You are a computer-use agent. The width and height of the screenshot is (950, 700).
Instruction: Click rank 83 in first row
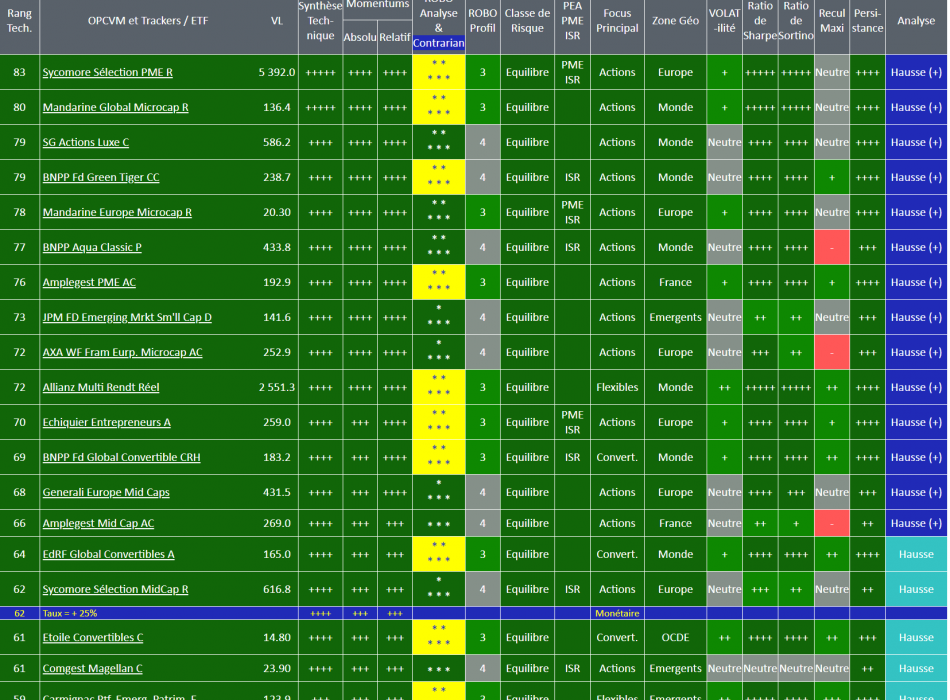coord(19,72)
